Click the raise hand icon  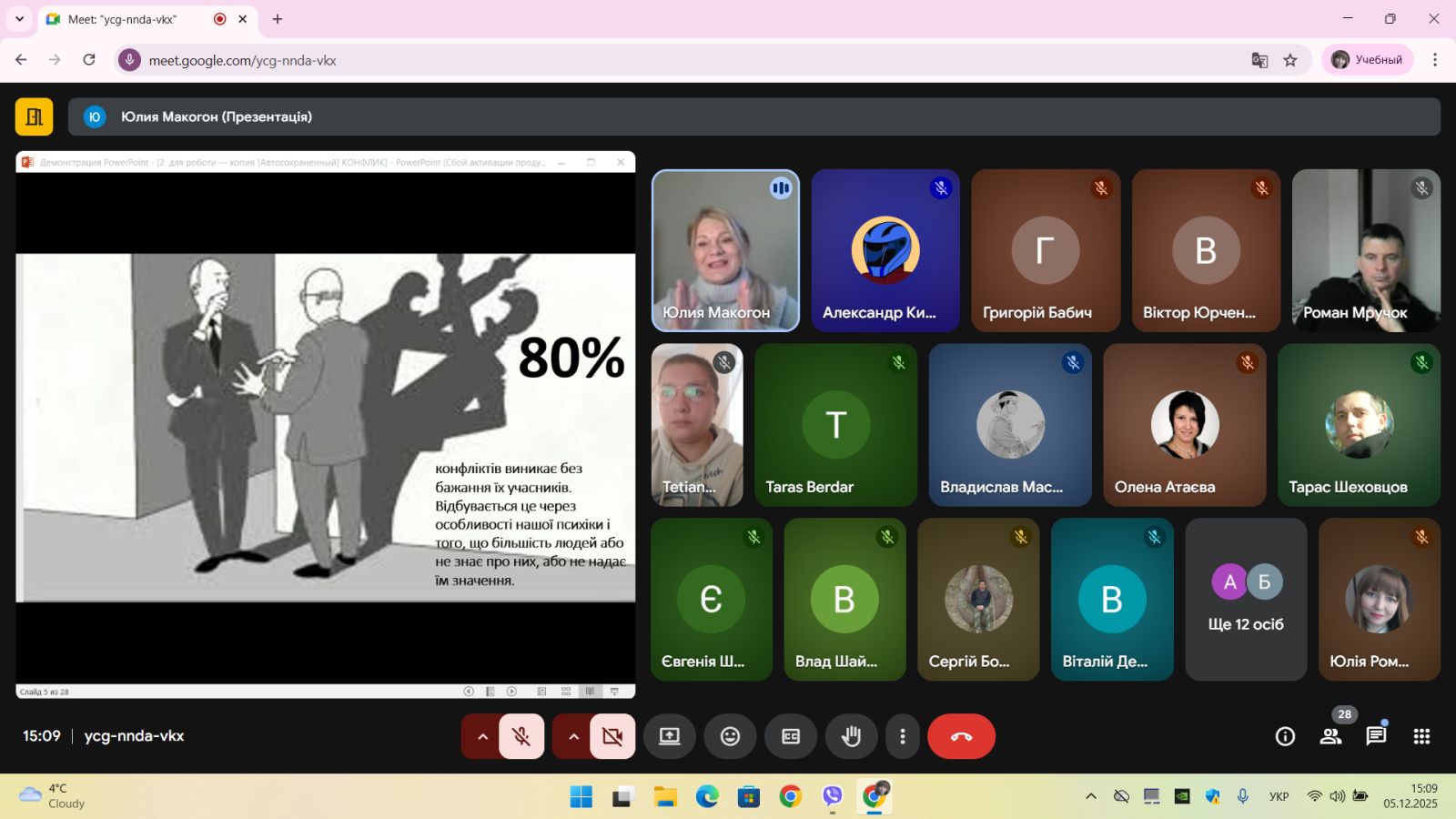coord(851,736)
